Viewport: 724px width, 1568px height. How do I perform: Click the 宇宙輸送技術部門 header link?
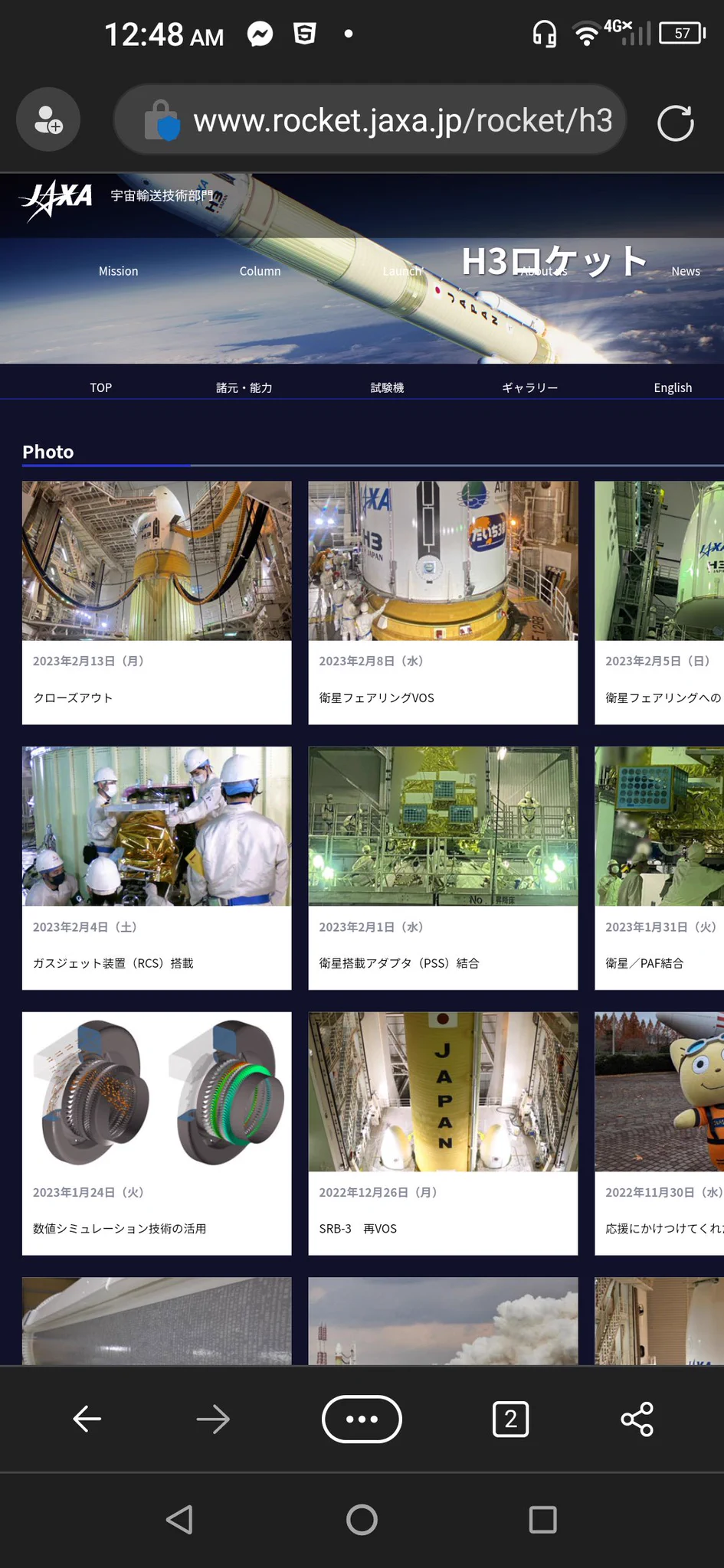click(x=162, y=196)
